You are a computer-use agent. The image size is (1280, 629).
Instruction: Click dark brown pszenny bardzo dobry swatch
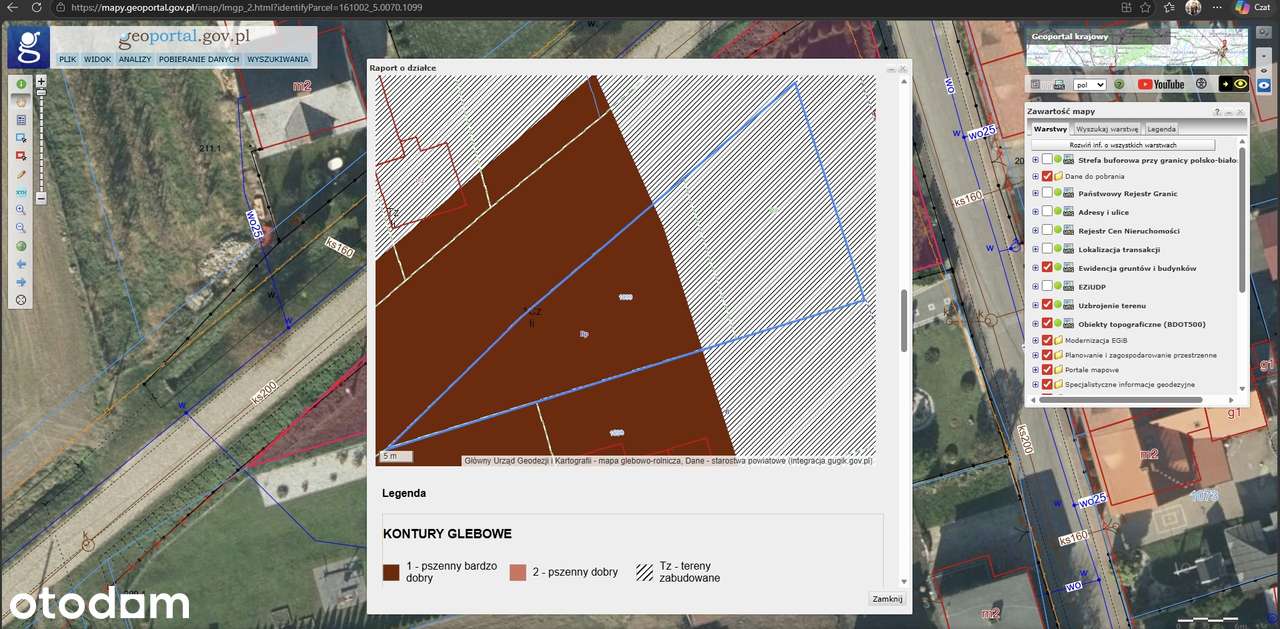point(391,573)
